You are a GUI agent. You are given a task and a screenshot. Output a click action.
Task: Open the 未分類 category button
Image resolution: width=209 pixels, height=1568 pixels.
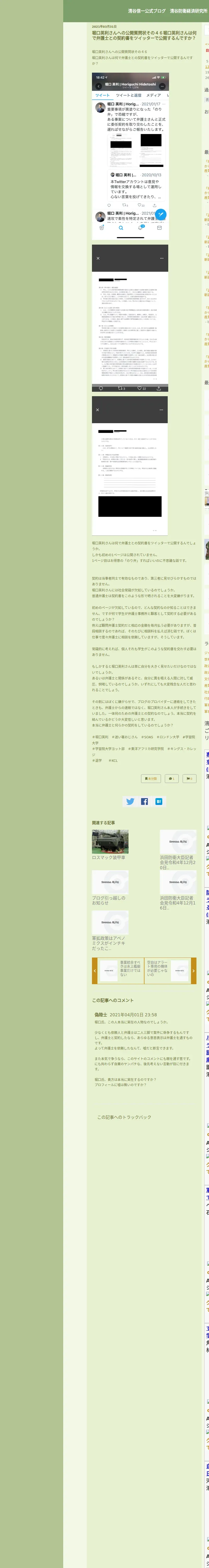[x=151, y=779]
